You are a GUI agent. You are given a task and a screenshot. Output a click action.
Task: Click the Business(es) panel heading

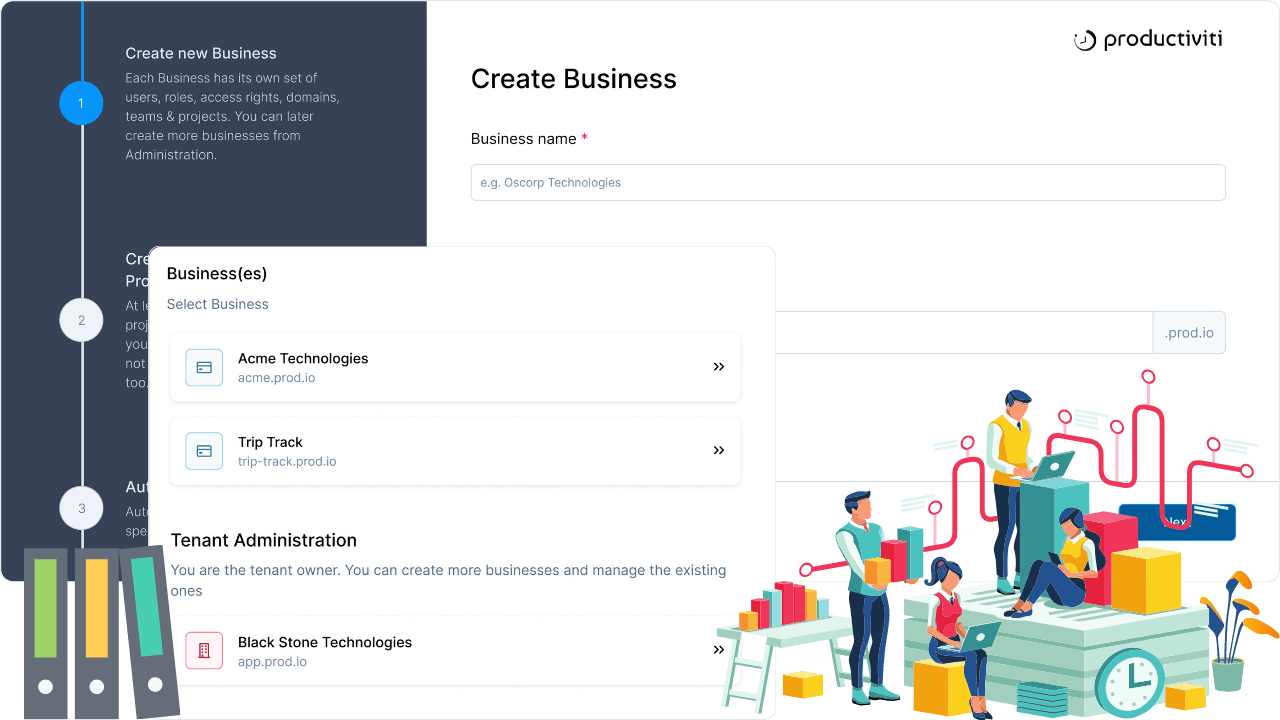pos(217,274)
